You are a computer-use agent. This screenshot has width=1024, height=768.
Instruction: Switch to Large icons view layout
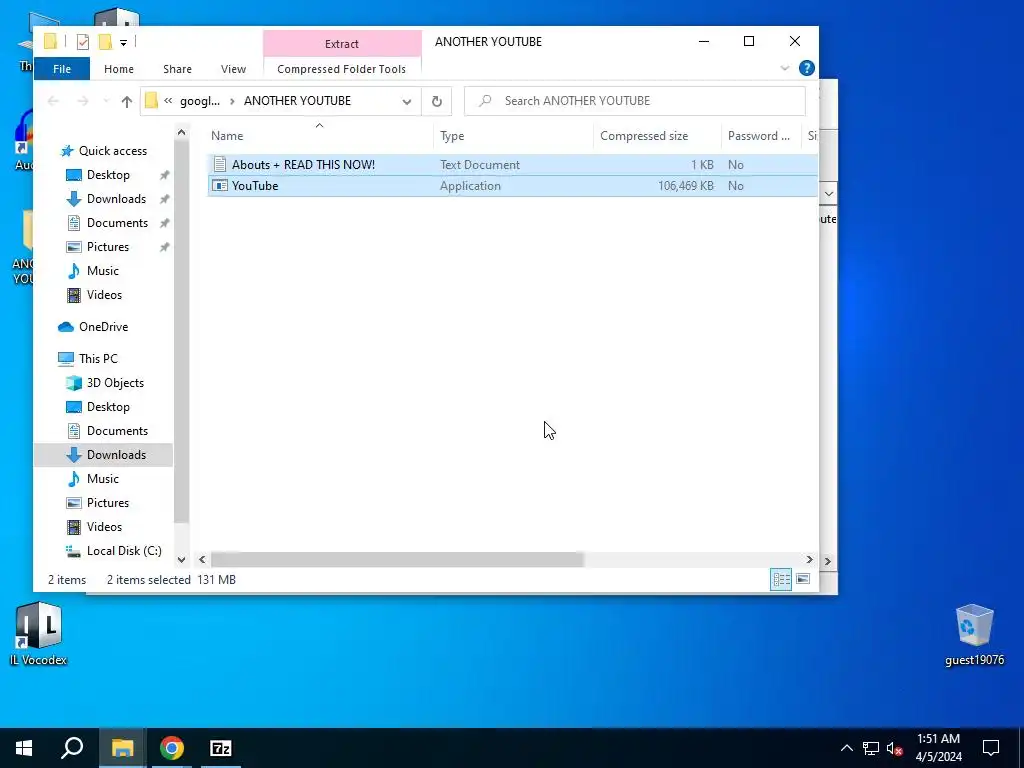point(803,579)
